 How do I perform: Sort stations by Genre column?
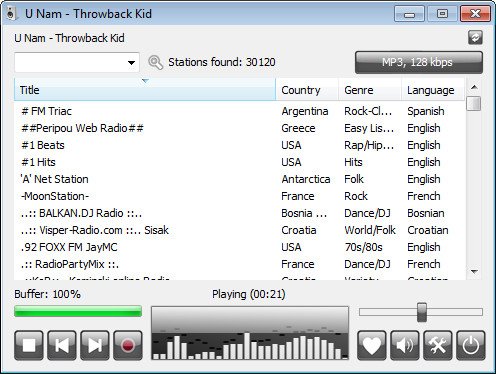click(x=370, y=90)
